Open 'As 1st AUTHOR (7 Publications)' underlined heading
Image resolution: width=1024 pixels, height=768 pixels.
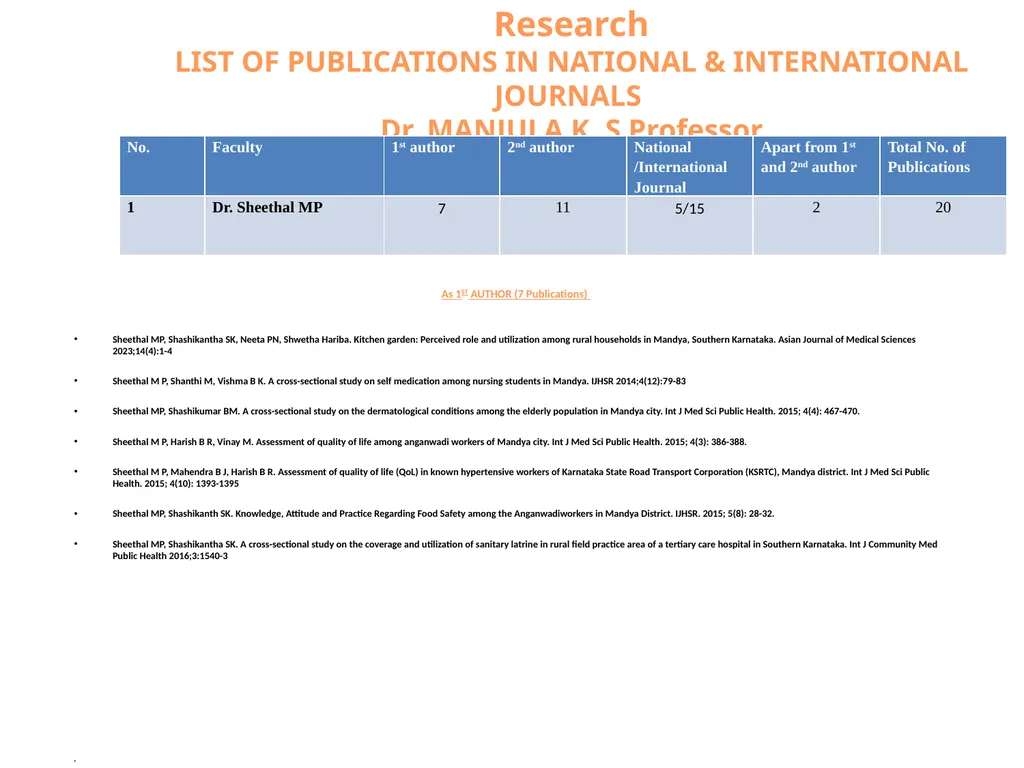click(515, 294)
